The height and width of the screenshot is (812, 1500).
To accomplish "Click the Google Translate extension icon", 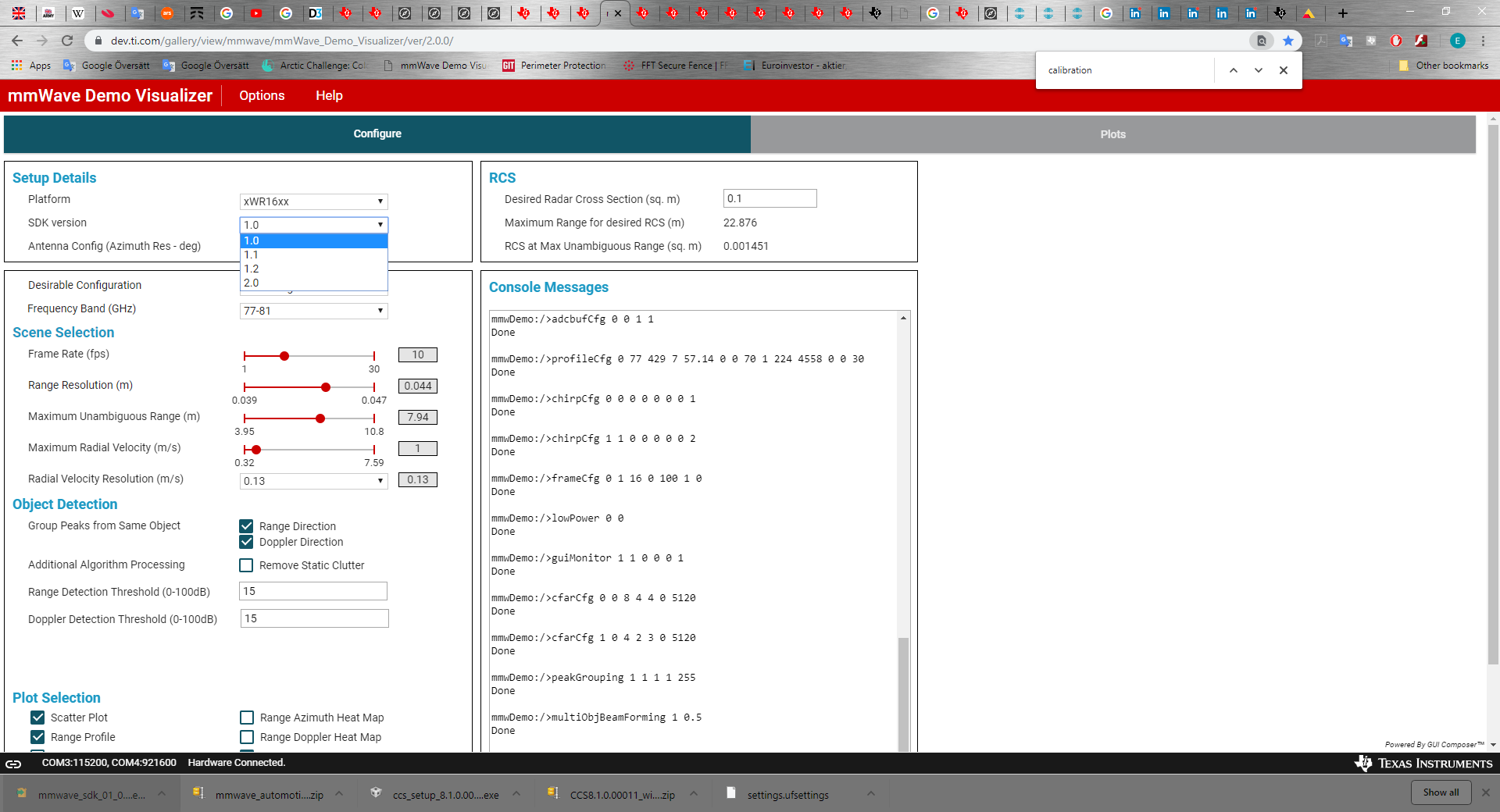I will click(x=1346, y=41).
